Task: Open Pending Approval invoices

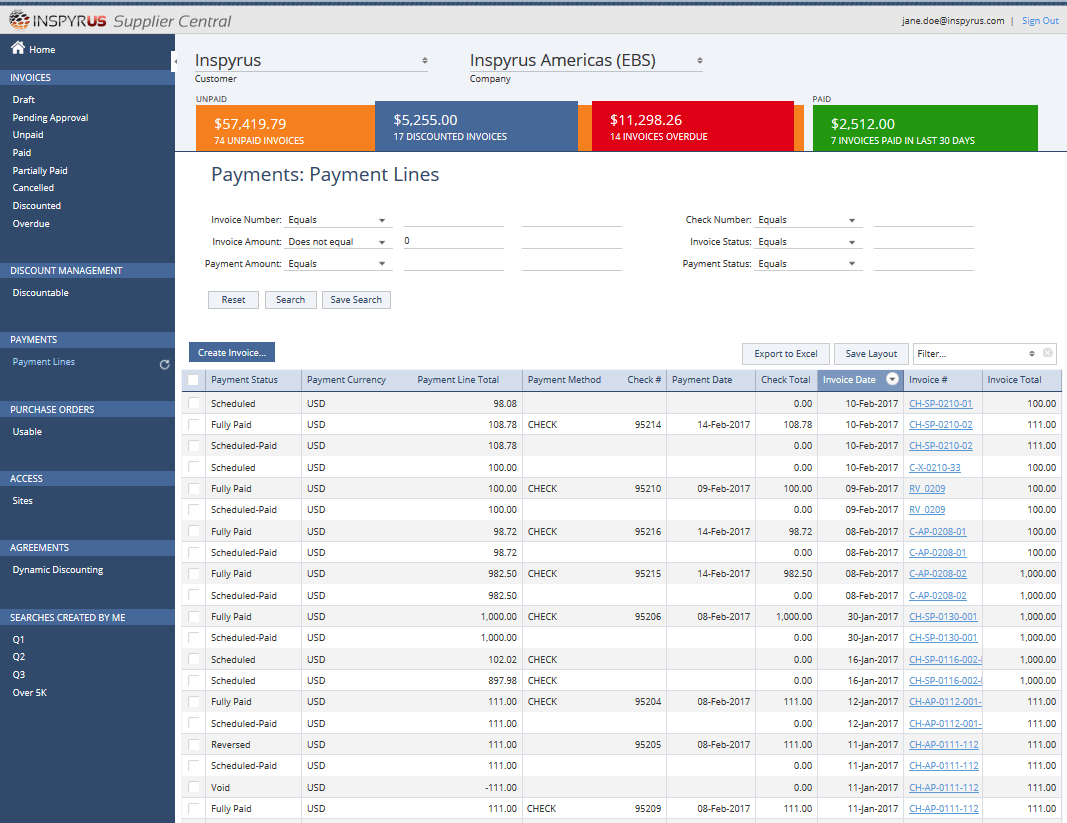Action: pyautogui.click(x=50, y=117)
